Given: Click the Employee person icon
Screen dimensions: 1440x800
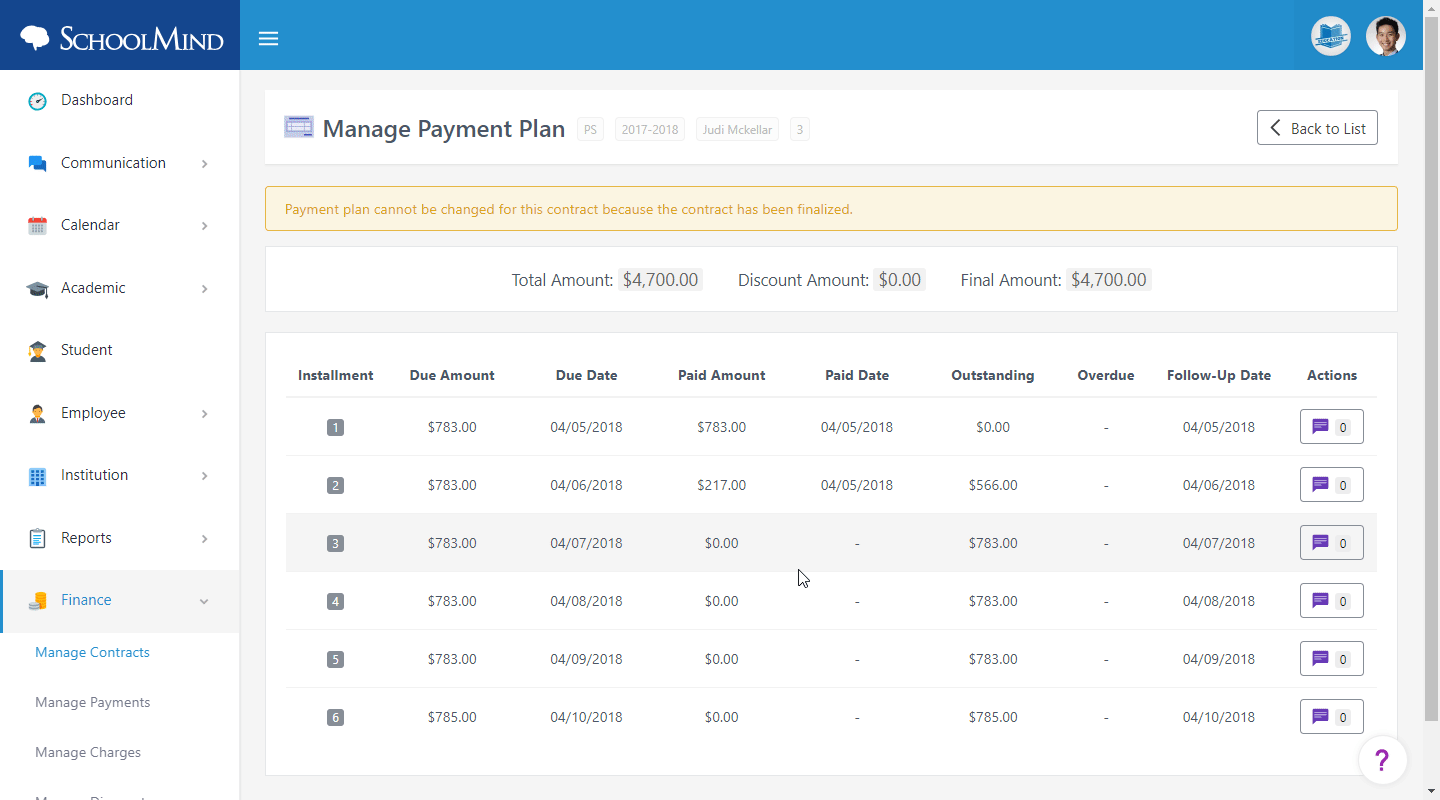Looking at the screenshot, I should click(37, 413).
